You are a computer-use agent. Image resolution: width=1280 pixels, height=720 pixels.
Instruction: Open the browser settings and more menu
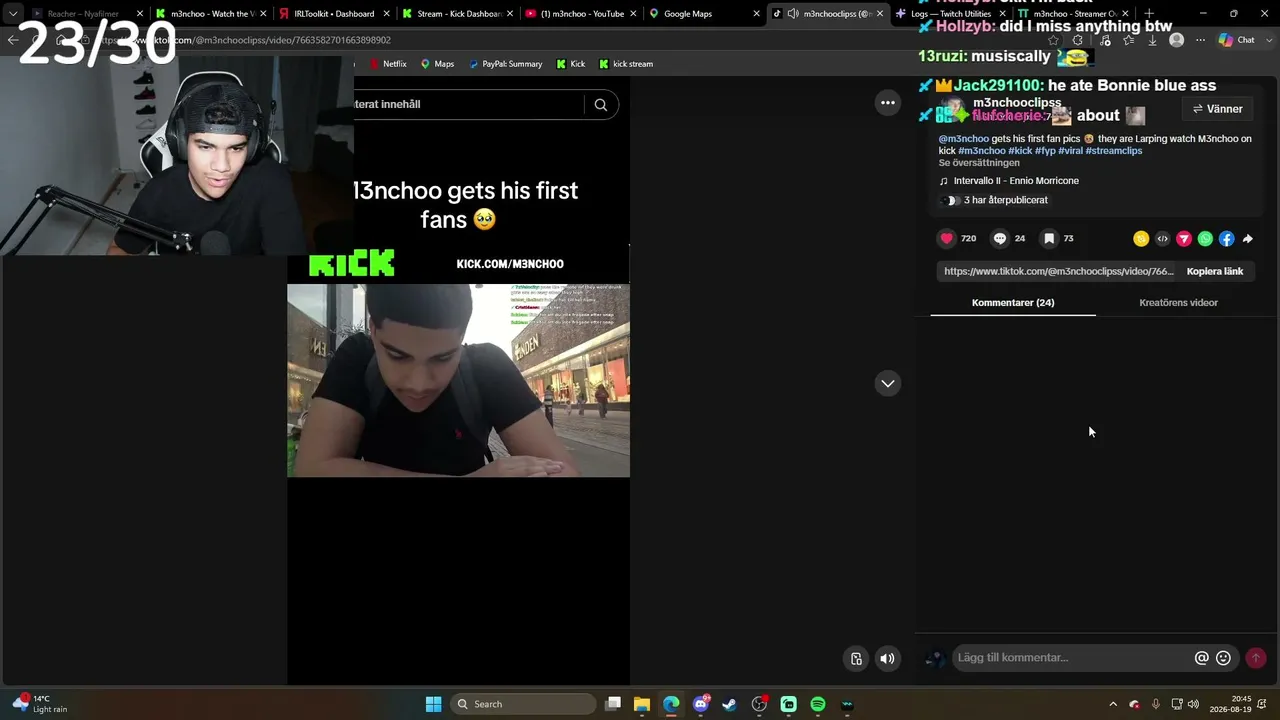[x=1200, y=40]
